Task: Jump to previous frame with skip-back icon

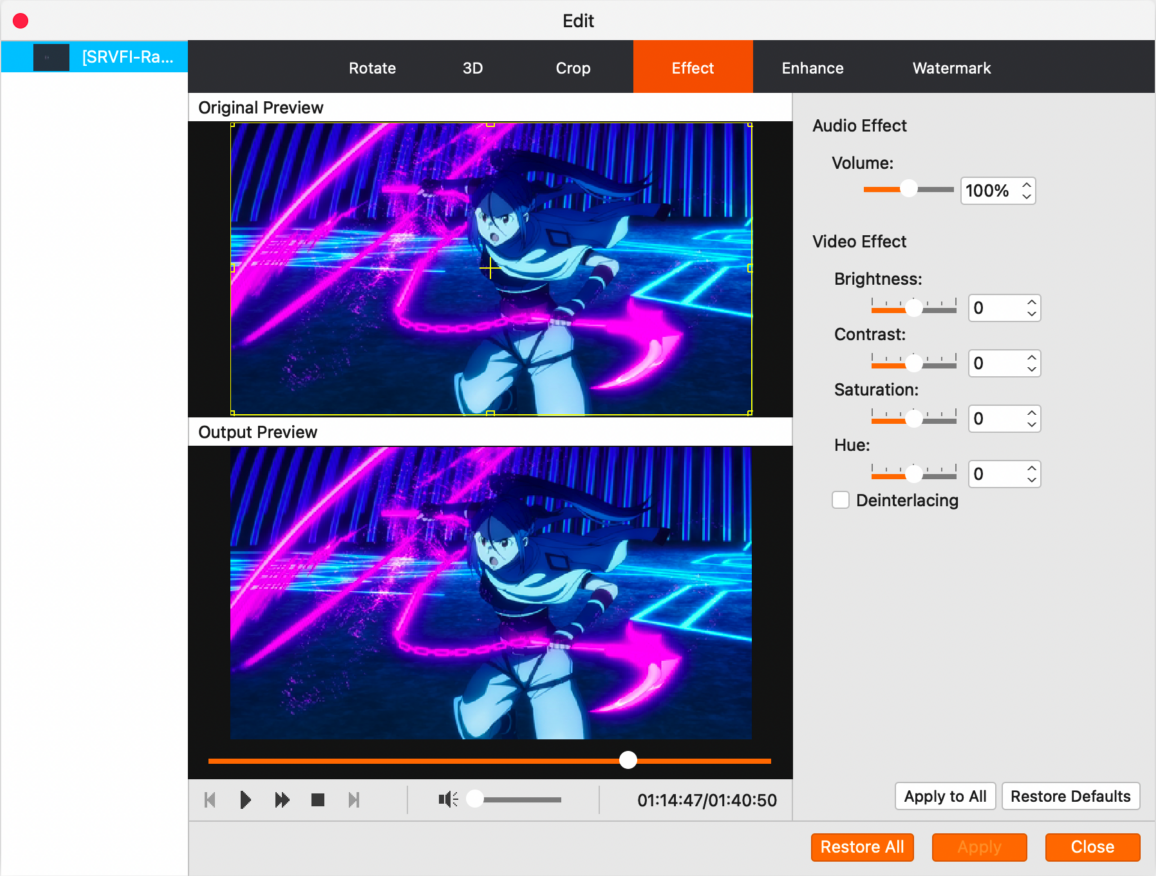Action: [x=210, y=800]
